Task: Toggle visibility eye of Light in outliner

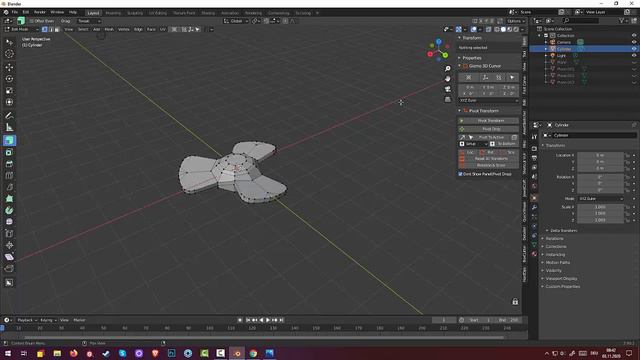Action: [x=634, y=55]
